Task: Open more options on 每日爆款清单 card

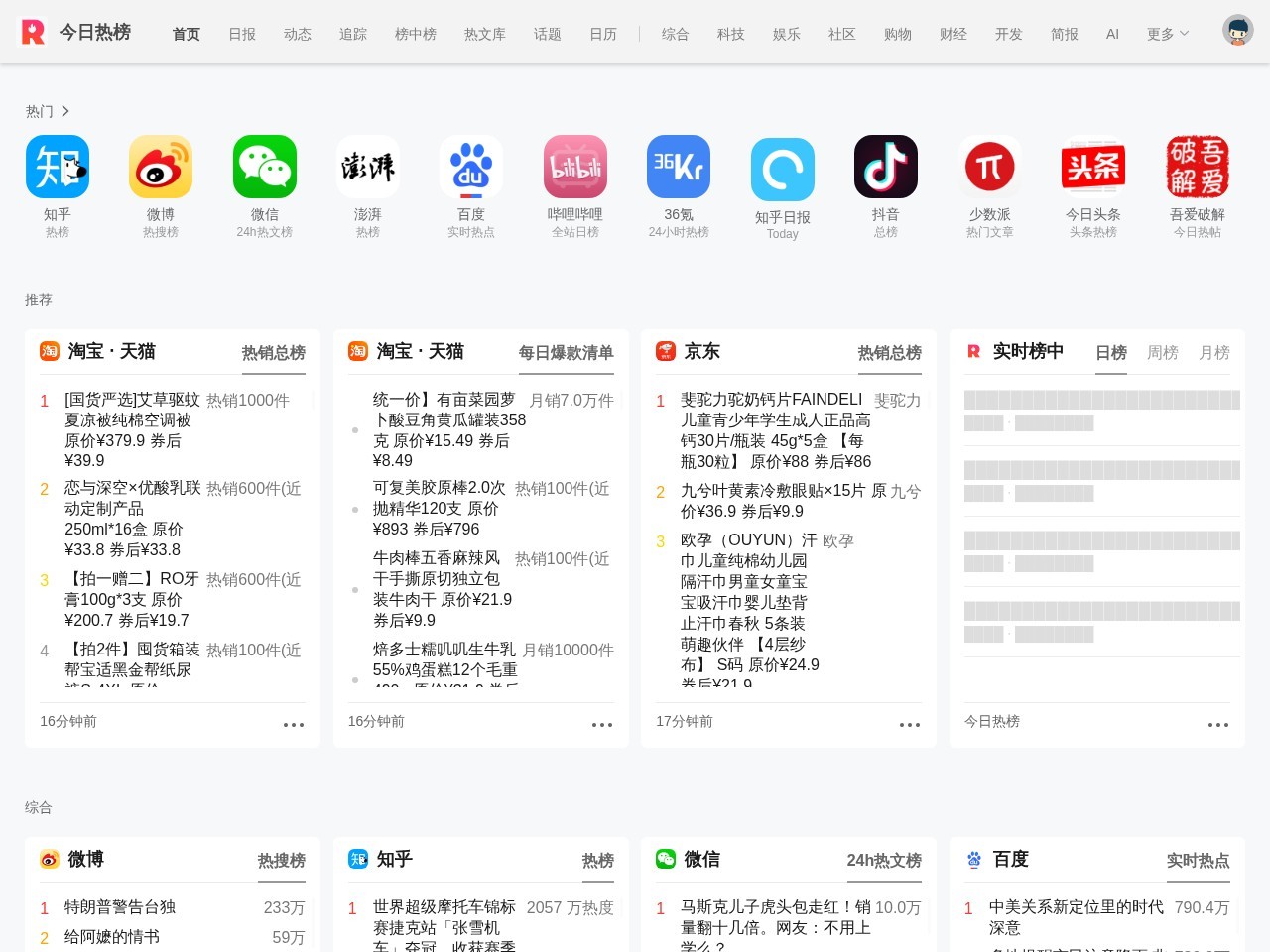Action: (x=602, y=725)
